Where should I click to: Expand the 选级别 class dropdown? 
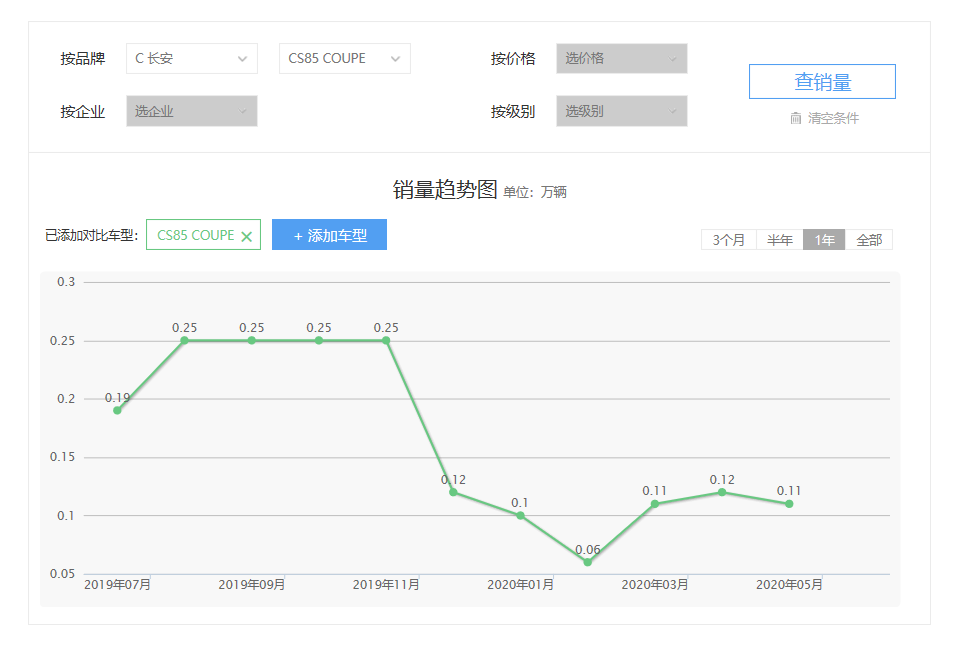(621, 111)
